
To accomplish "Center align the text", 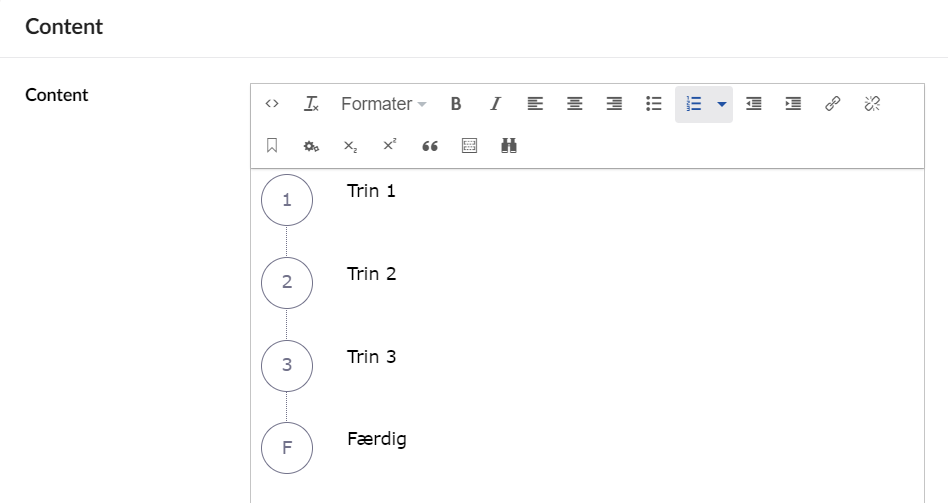I will point(575,104).
